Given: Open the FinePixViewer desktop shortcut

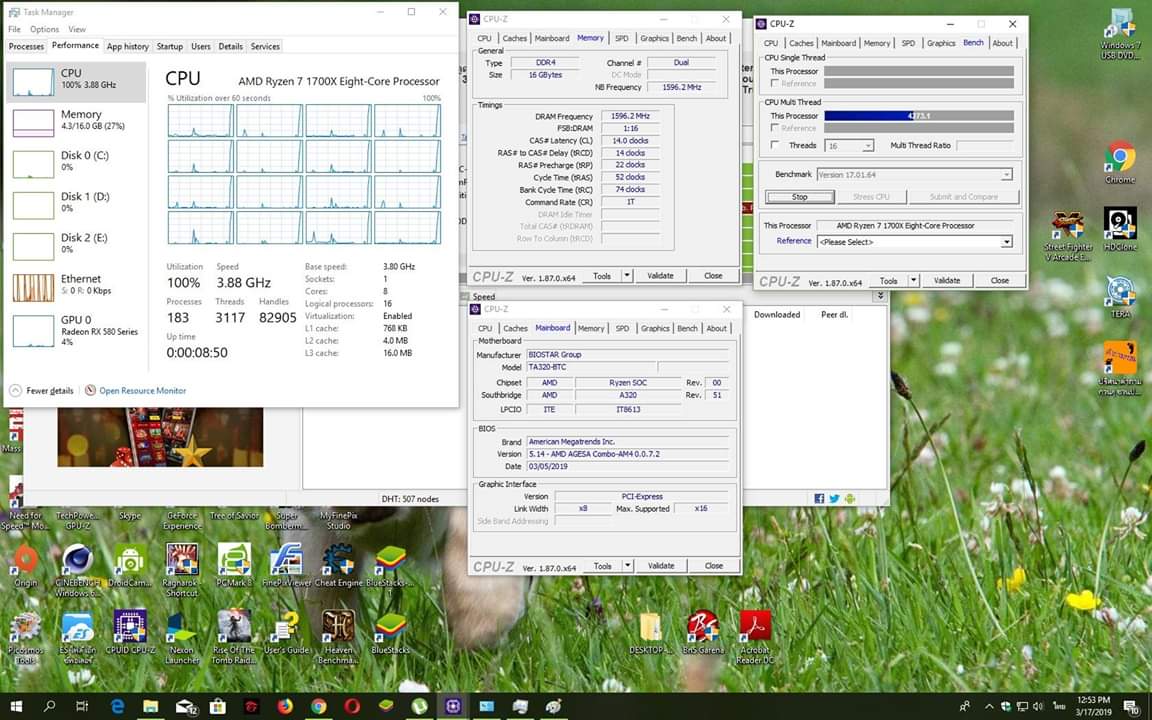Looking at the screenshot, I should click(x=287, y=565).
